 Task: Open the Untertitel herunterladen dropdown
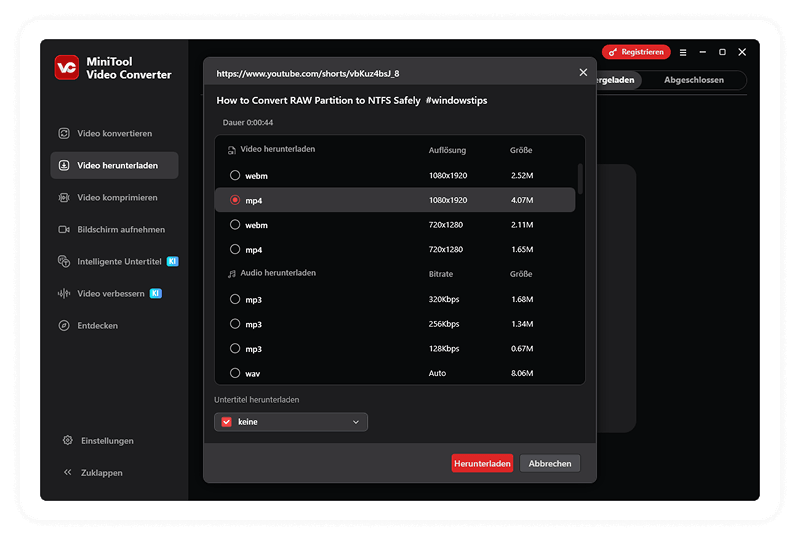click(x=291, y=422)
